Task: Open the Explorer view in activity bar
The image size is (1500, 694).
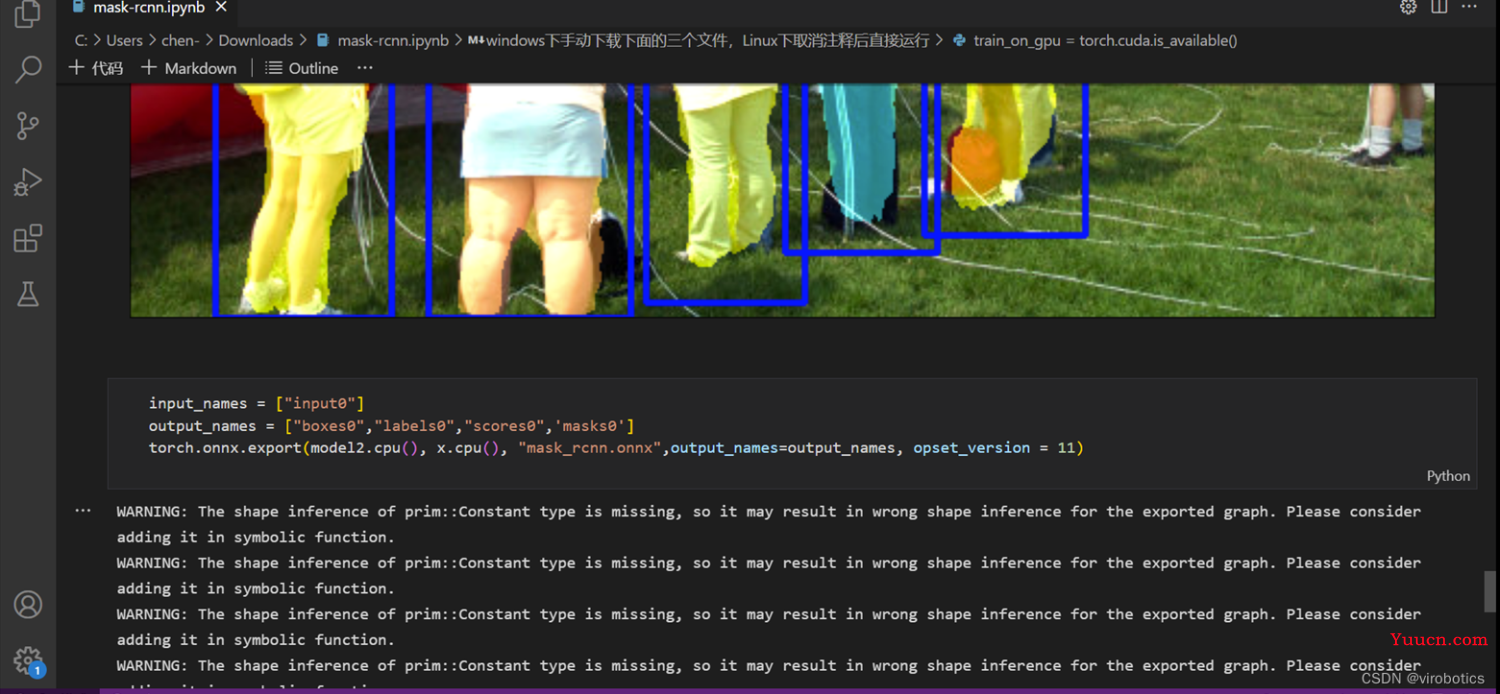Action: 27,14
